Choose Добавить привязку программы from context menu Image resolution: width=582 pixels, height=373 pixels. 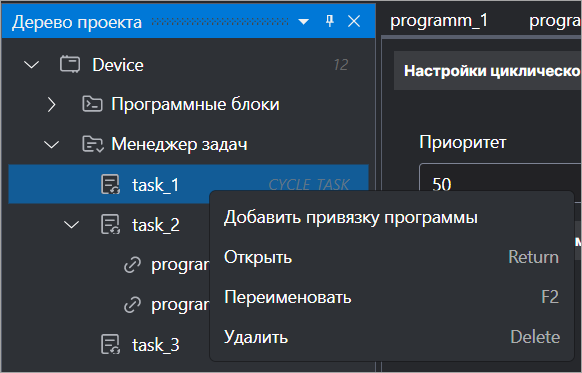(x=392, y=217)
